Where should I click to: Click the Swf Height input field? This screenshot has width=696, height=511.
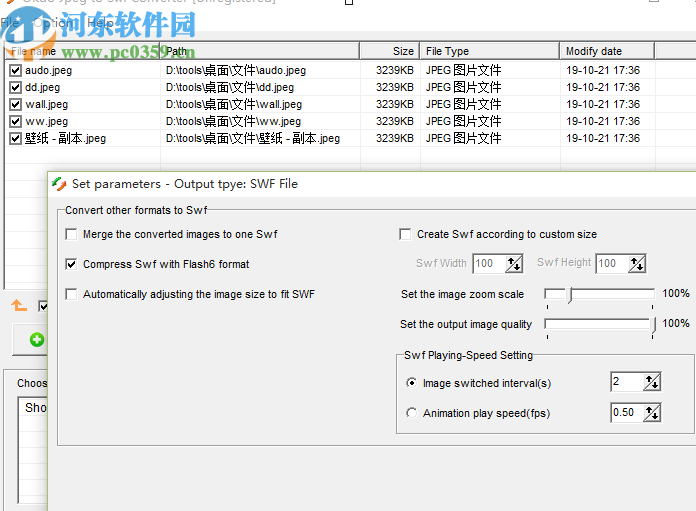pos(613,264)
